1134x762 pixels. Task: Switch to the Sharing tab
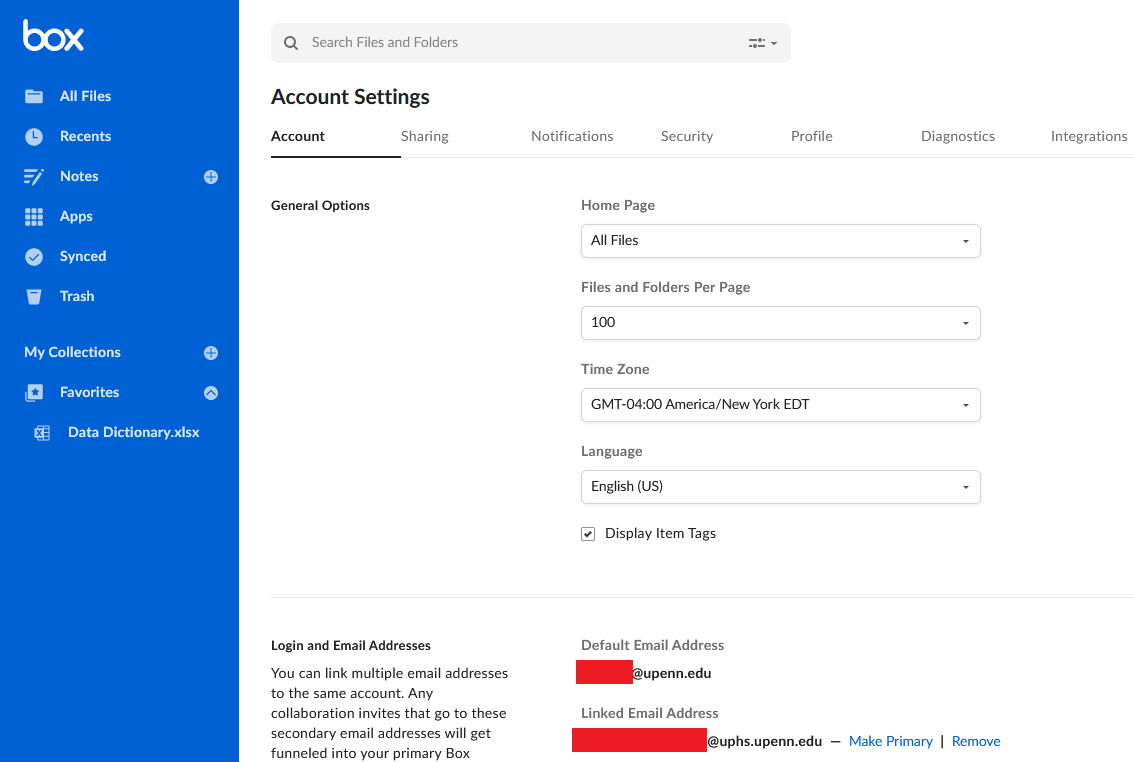click(425, 136)
